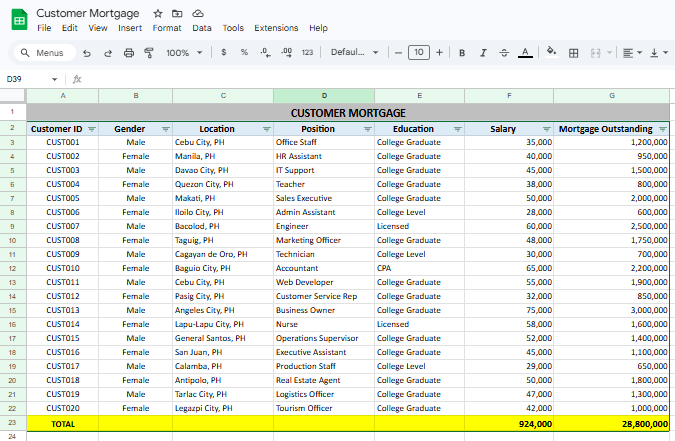The width and height of the screenshot is (675, 441).
Task: Select cell Cagayan de Oro, PH
Action: [223, 254]
